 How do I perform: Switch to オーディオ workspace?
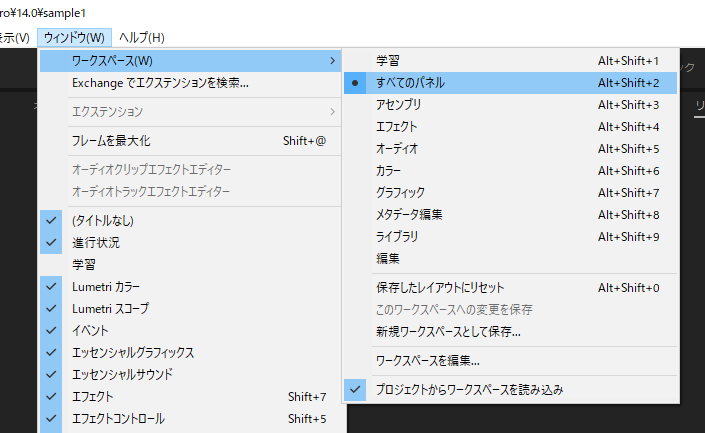(510, 149)
